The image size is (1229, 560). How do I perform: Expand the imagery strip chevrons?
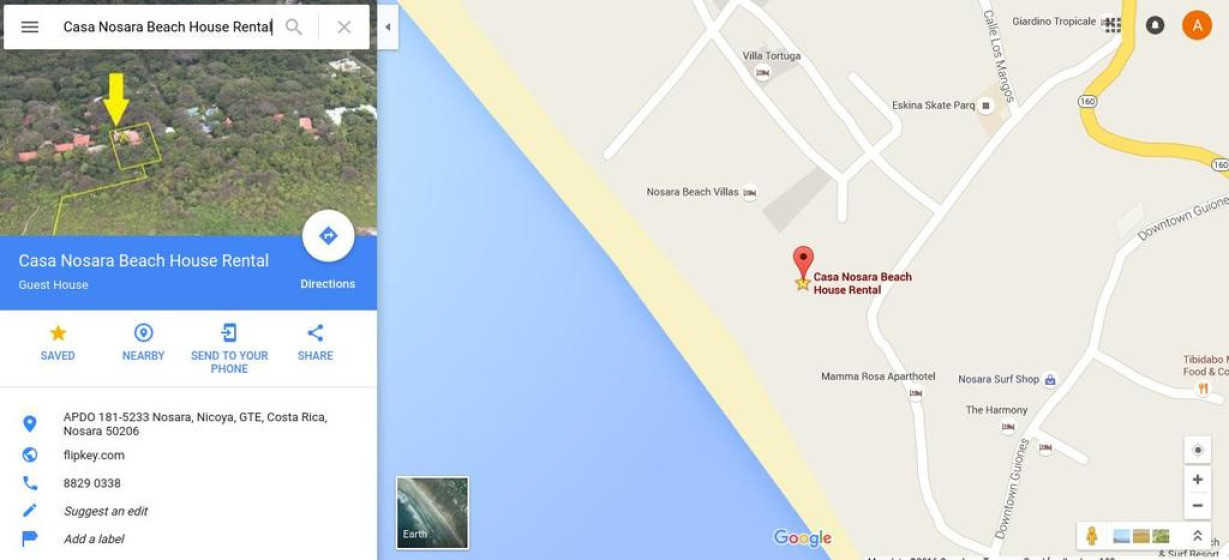(x=1197, y=536)
